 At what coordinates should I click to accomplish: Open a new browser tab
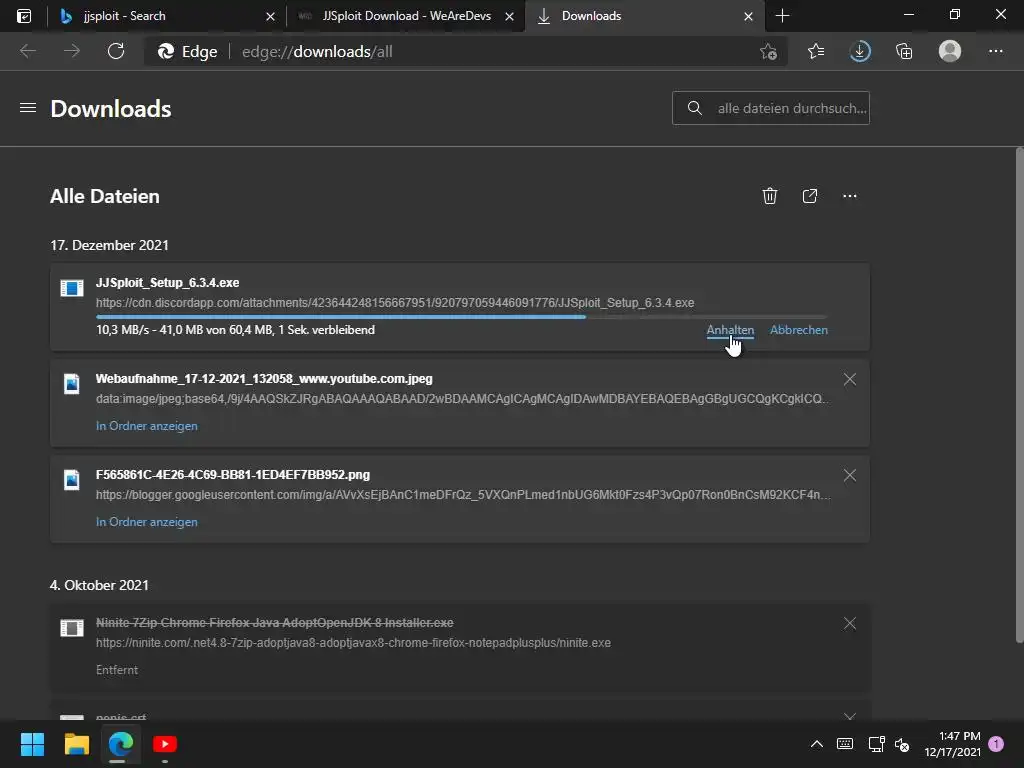click(x=782, y=16)
